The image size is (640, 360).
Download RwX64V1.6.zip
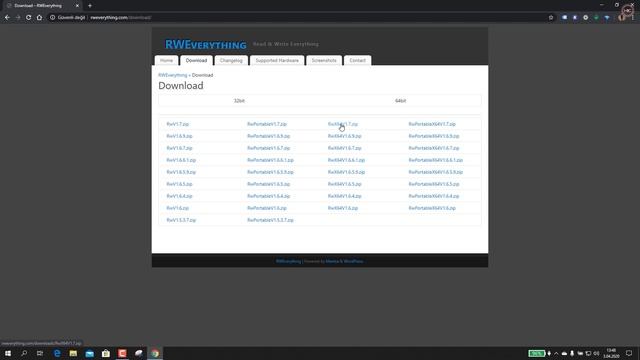pyautogui.click(x=343, y=208)
